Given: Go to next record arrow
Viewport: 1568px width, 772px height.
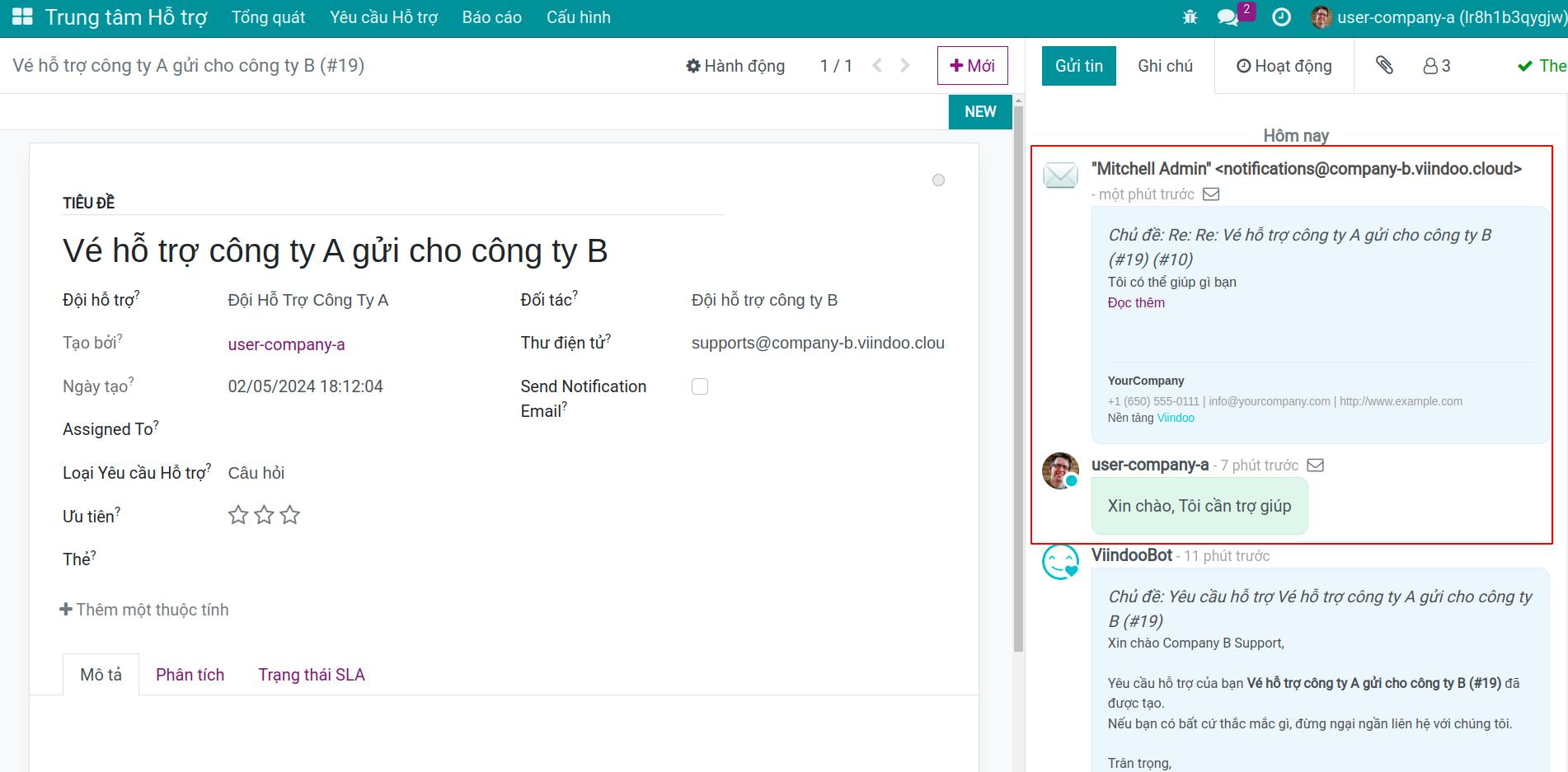Looking at the screenshot, I should click(905, 65).
